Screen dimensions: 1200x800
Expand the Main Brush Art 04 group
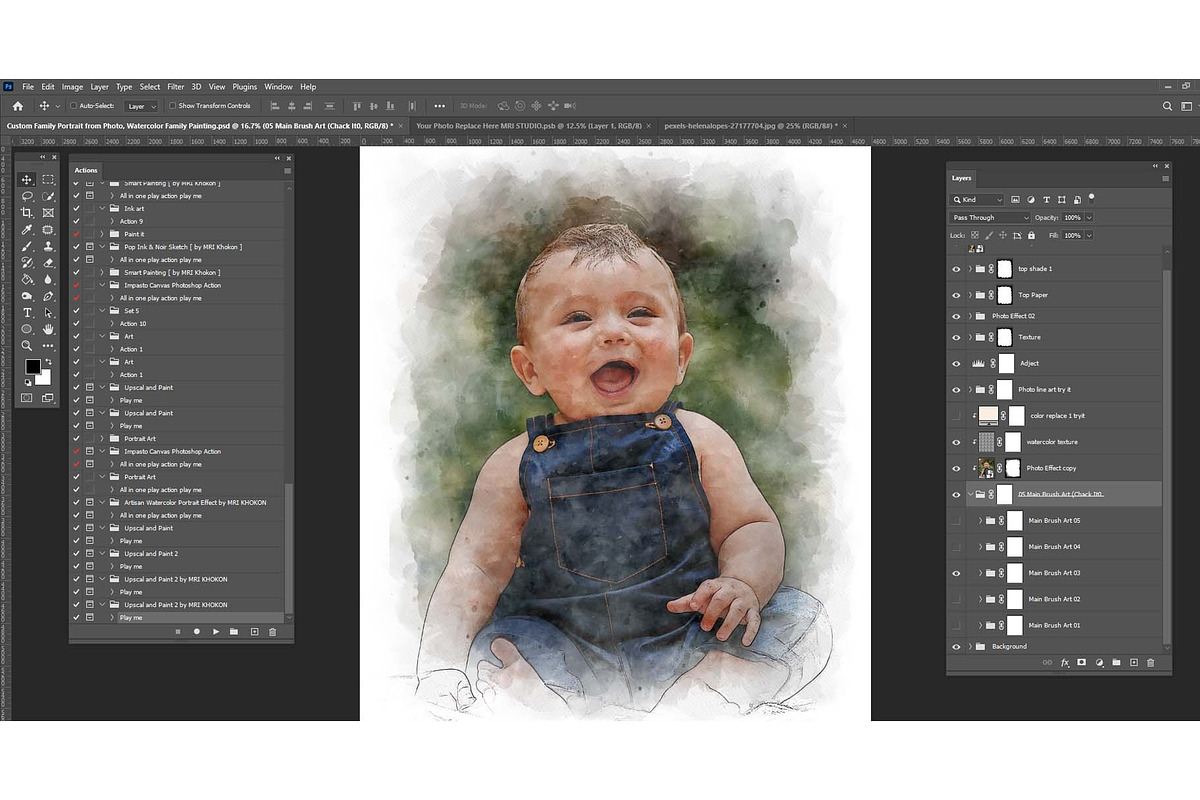(980, 547)
